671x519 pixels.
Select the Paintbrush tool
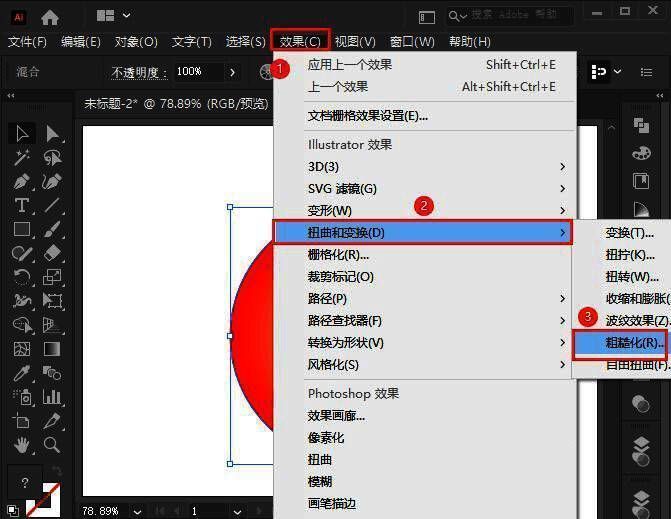tap(52, 229)
